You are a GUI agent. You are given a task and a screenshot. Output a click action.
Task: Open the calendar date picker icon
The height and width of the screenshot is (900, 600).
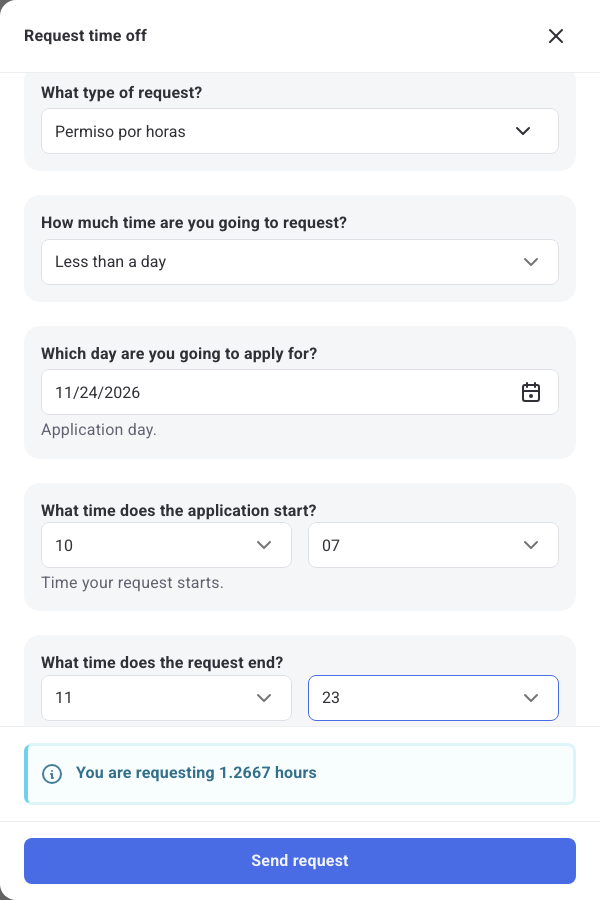[x=531, y=393]
